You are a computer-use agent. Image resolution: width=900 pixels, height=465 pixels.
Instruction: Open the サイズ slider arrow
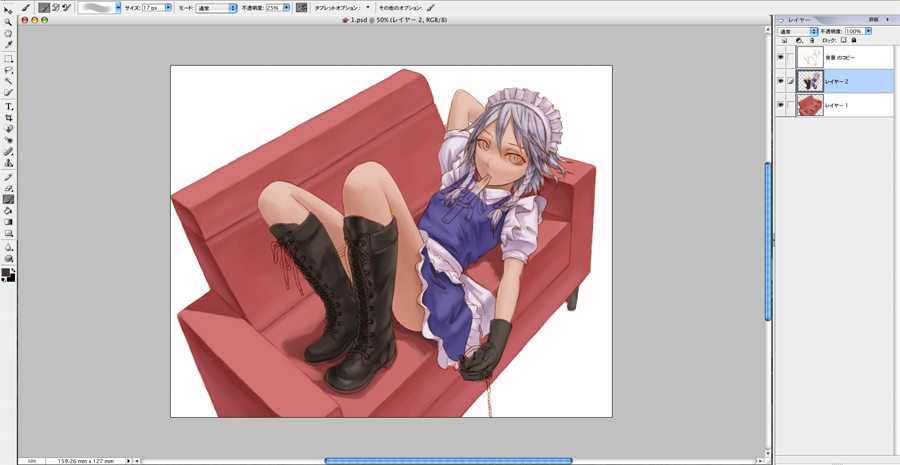pyautogui.click(x=168, y=7)
